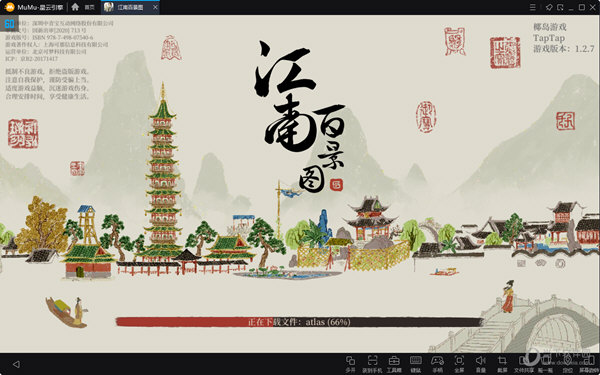Trigger the 摇一摇 shake function
Viewport: 600px width, 375px height.
[x=546, y=364]
